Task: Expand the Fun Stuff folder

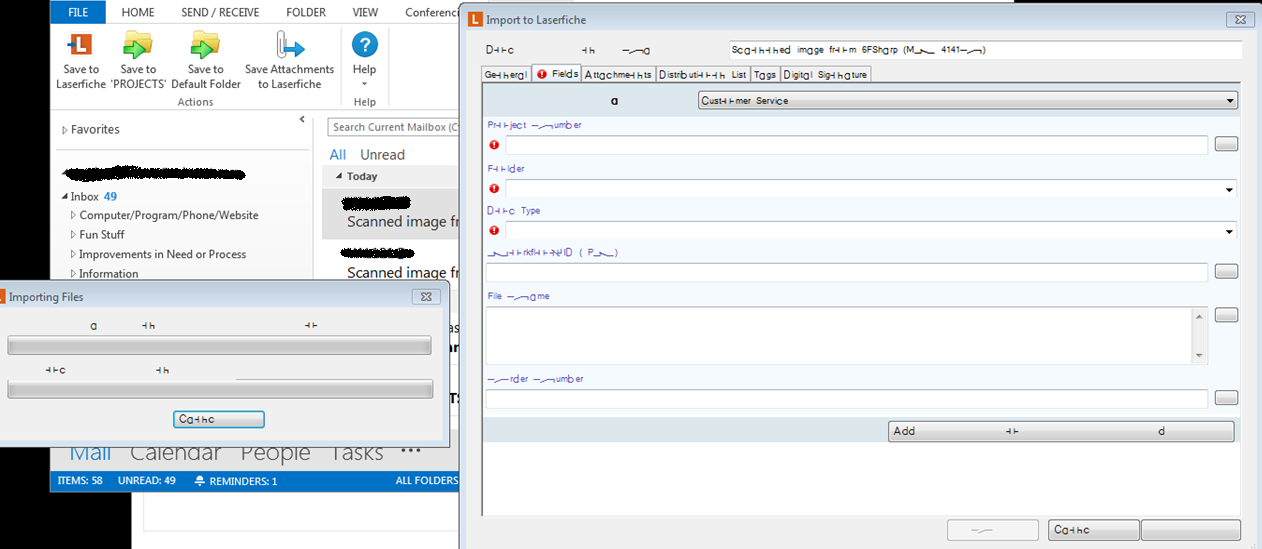Action: pyautogui.click(x=73, y=235)
